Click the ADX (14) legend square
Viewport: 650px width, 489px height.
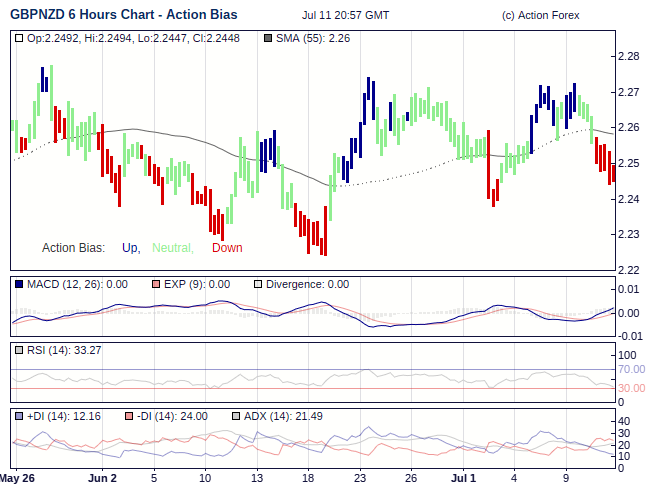click(x=236, y=416)
